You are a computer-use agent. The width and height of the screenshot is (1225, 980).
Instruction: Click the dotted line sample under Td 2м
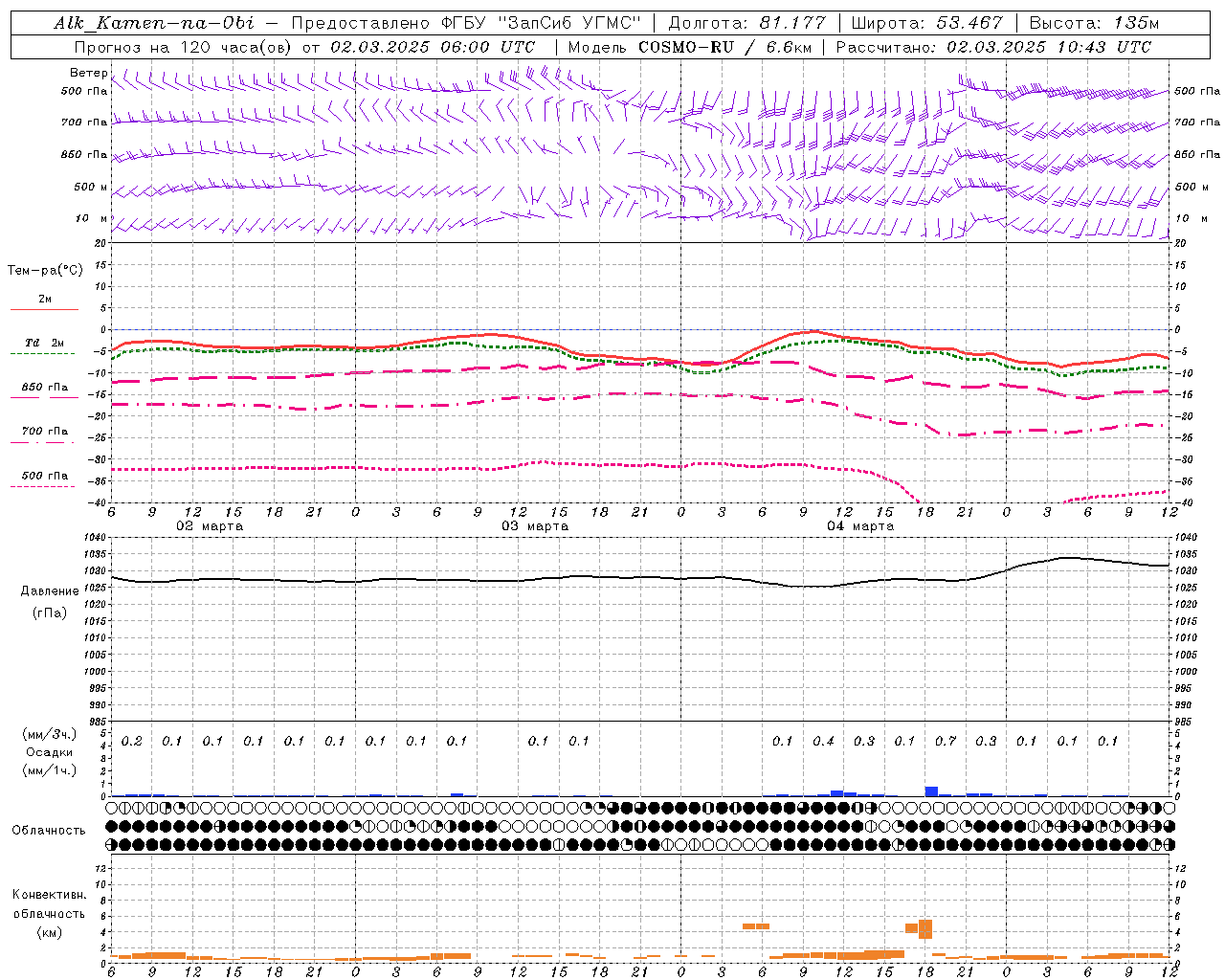coord(43,354)
